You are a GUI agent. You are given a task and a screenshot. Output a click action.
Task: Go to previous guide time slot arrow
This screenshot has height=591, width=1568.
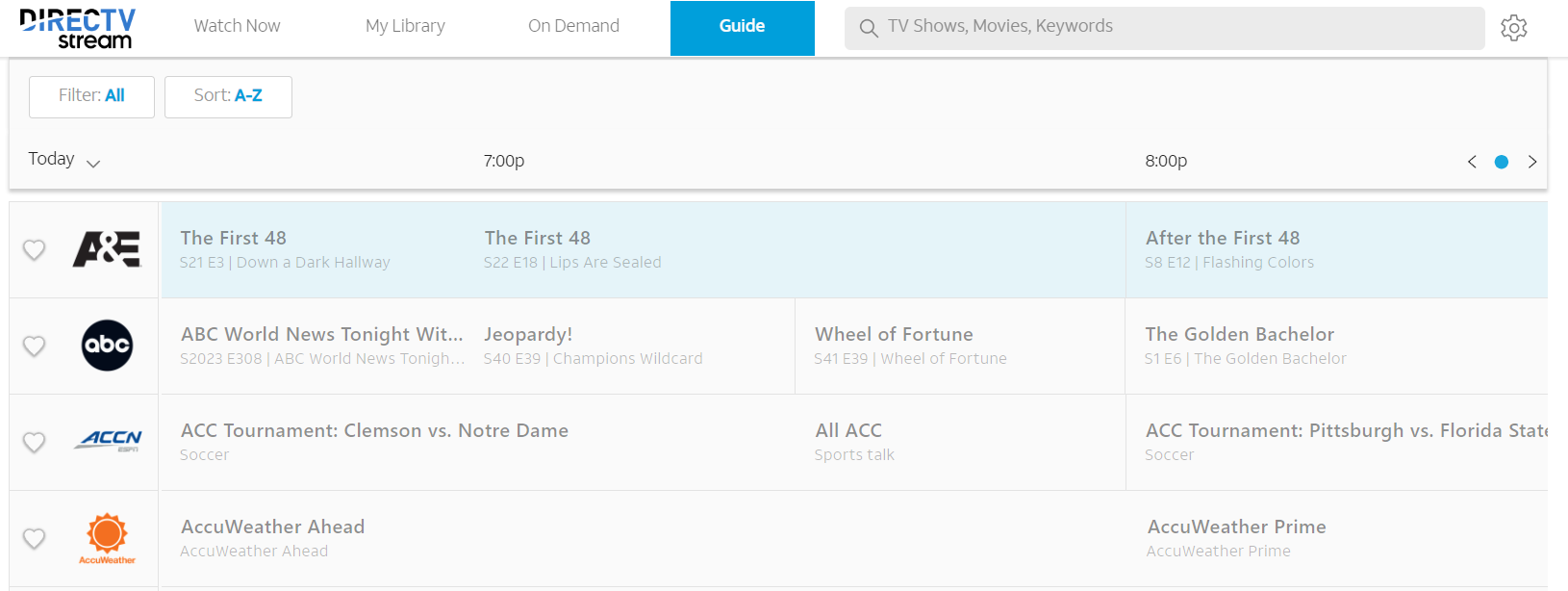pyautogui.click(x=1472, y=162)
